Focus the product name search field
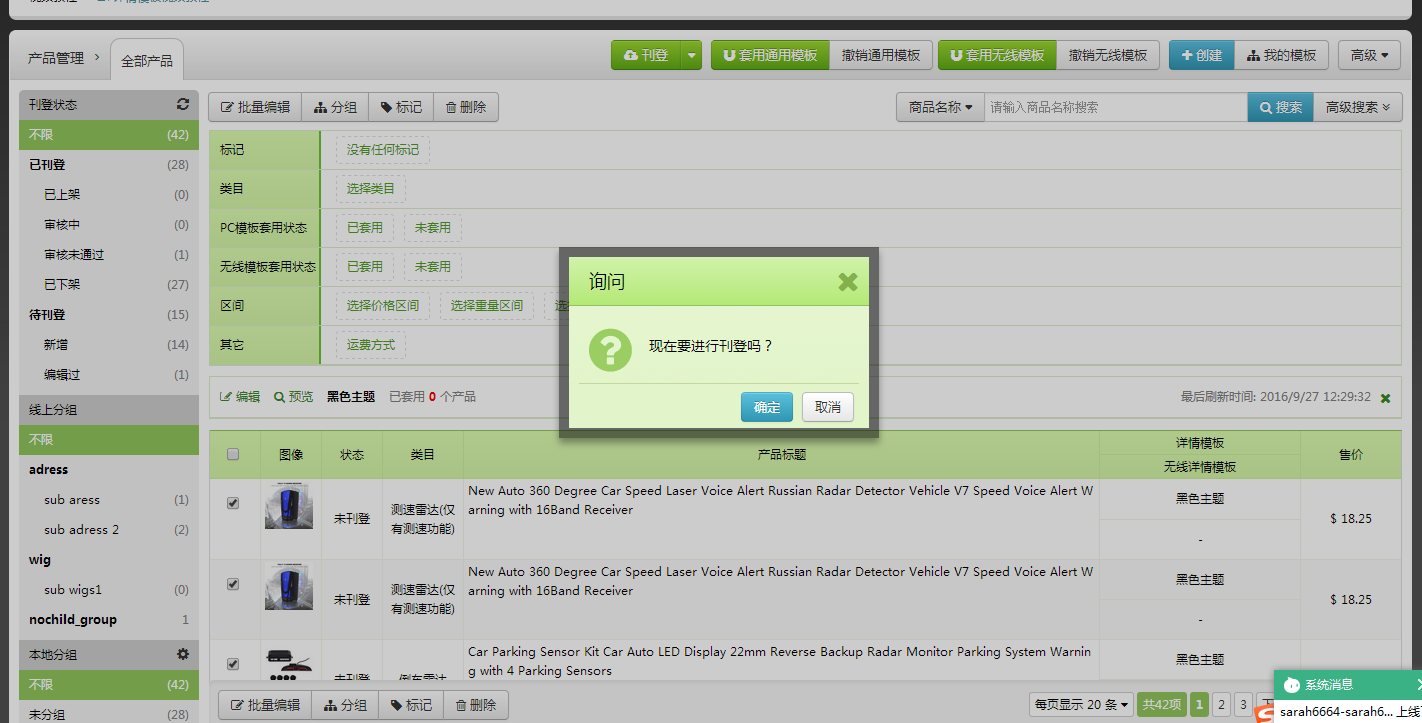Image resolution: width=1422 pixels, height=723 pixels. click(x=1116, y=107)
